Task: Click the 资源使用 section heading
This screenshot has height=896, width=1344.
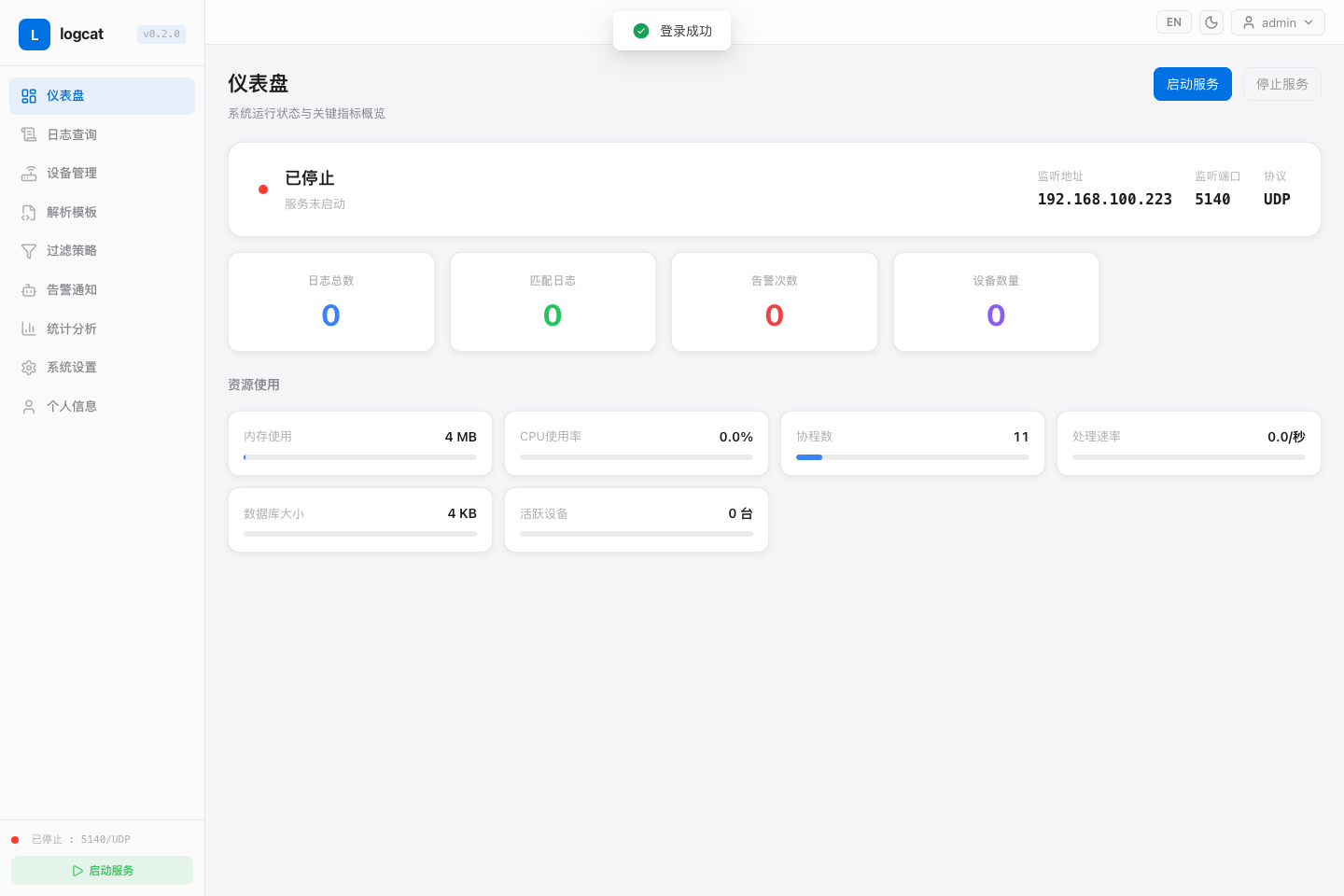Action: [254, 385]
